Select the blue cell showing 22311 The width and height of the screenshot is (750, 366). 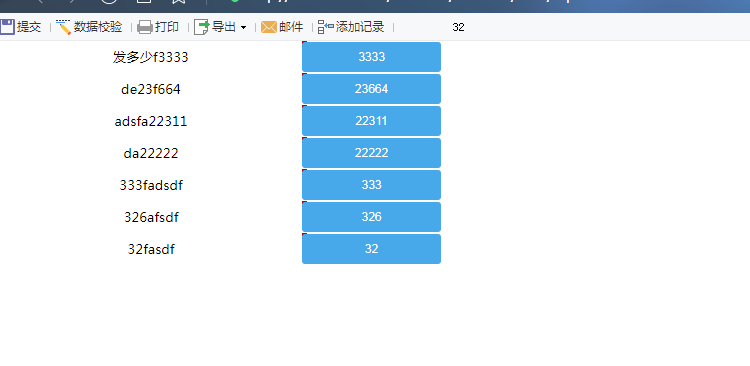371,121
